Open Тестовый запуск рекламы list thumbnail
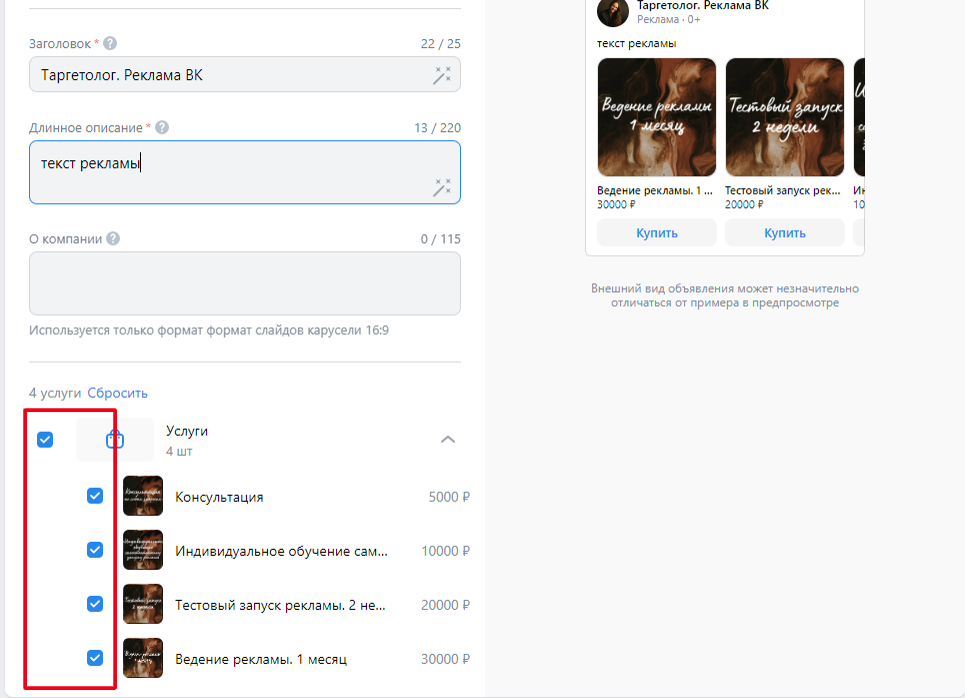Viewport: 965px width, 698px height. pyautogui.click(x=143, y=604)
